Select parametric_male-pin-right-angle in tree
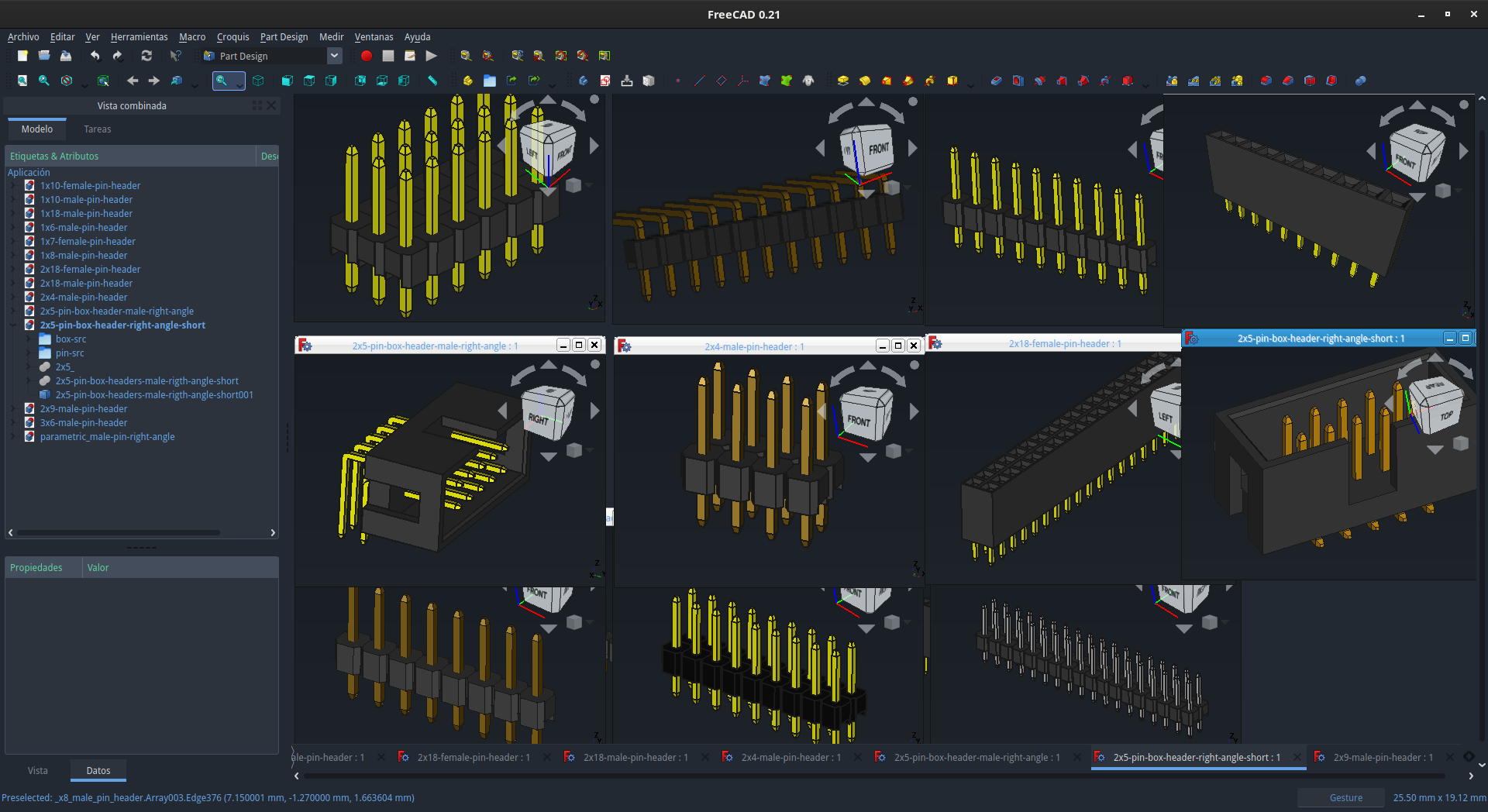This screenshot has height=812, width=1488. [108, 437]
